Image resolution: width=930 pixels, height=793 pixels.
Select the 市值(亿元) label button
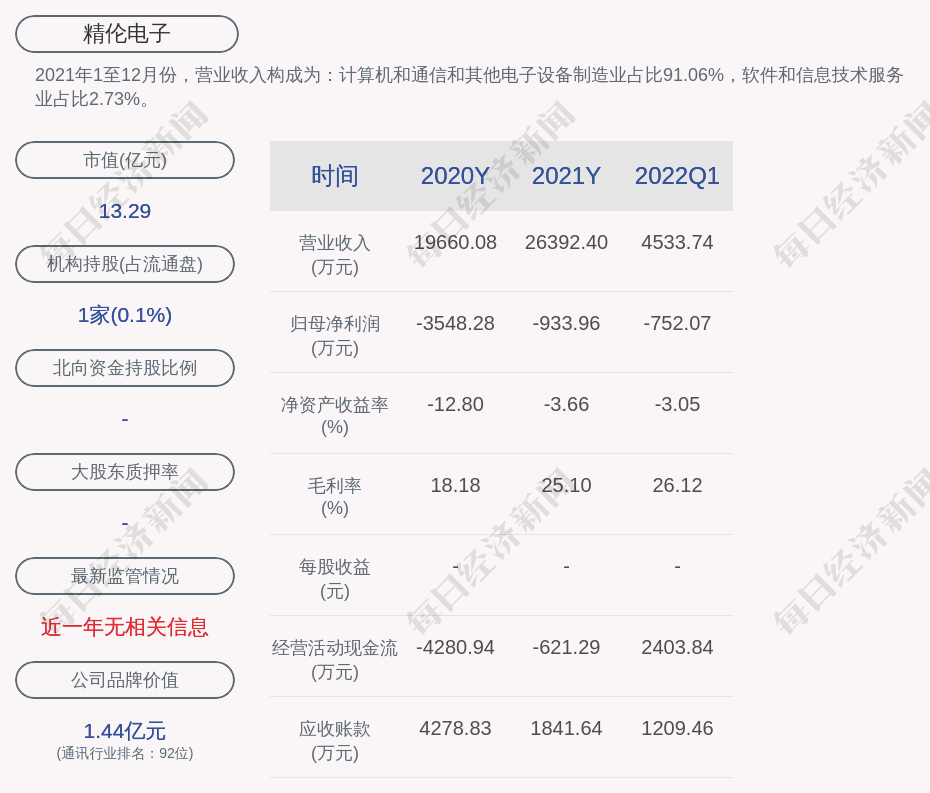[125, 160]
